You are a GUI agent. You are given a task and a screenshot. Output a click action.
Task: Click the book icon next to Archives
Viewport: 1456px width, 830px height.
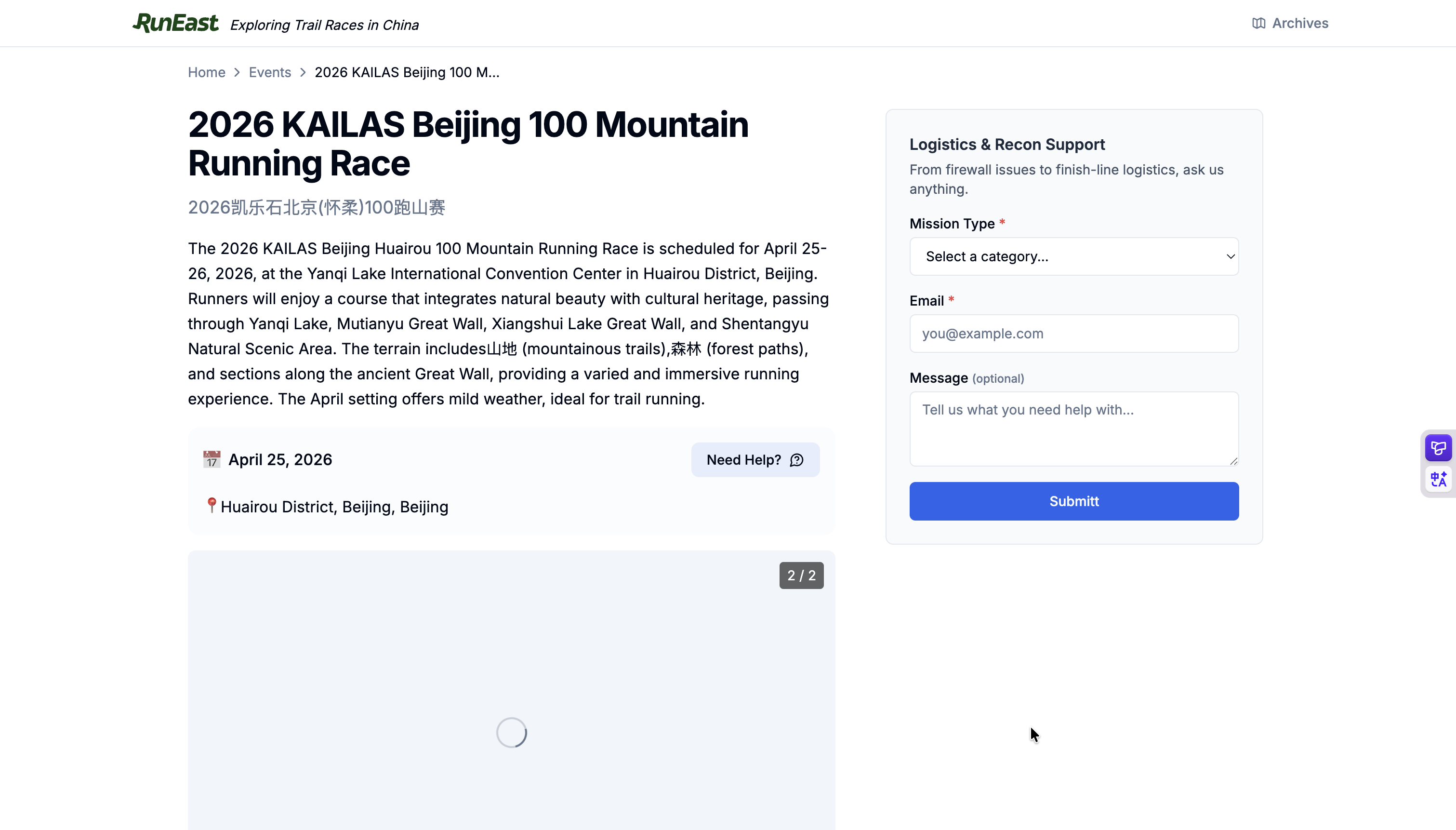1258,23
